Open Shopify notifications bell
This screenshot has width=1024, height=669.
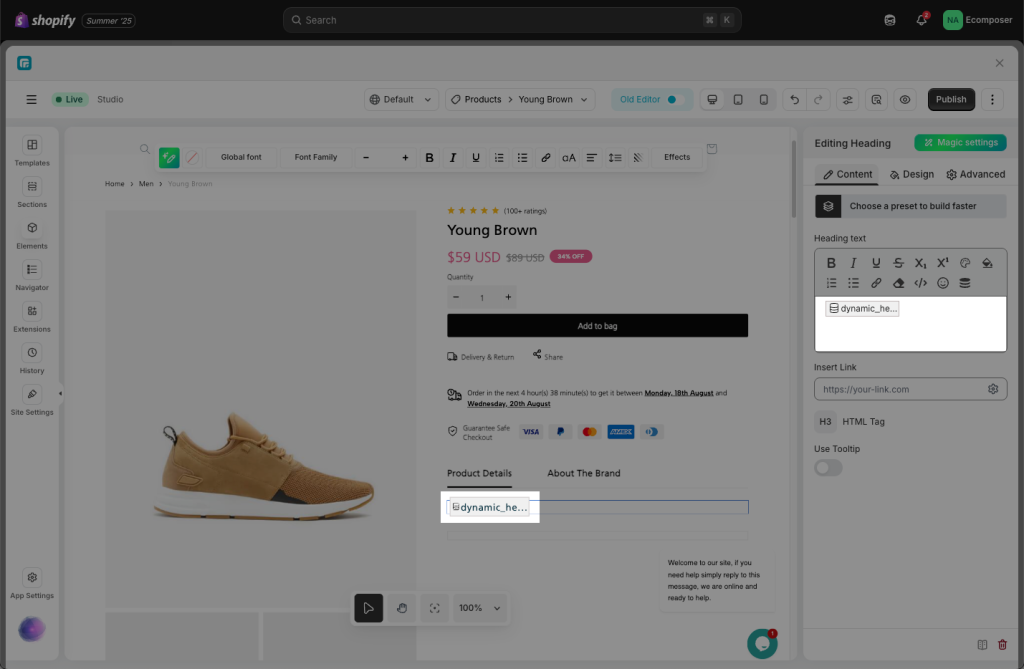coord(921,20)
